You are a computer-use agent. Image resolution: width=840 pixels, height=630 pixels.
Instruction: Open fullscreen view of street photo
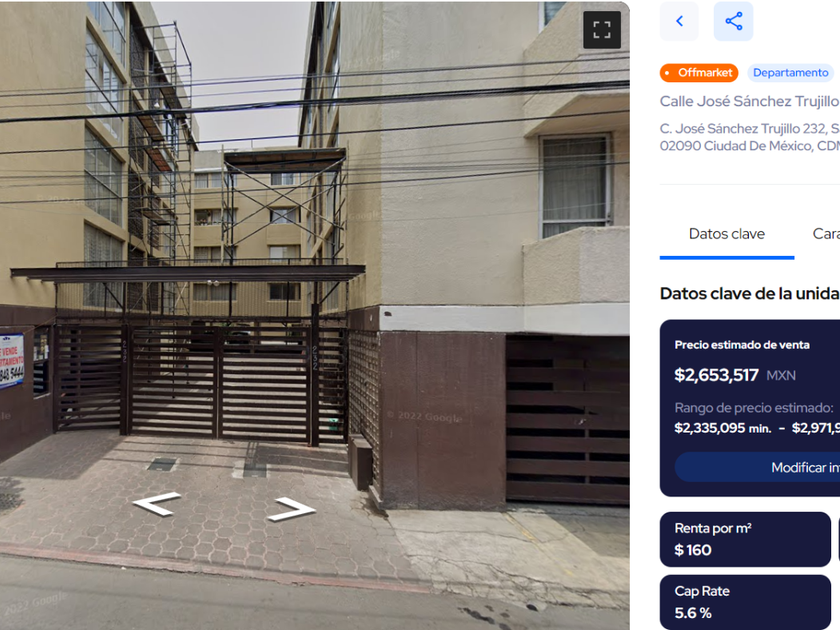point(602,30)
